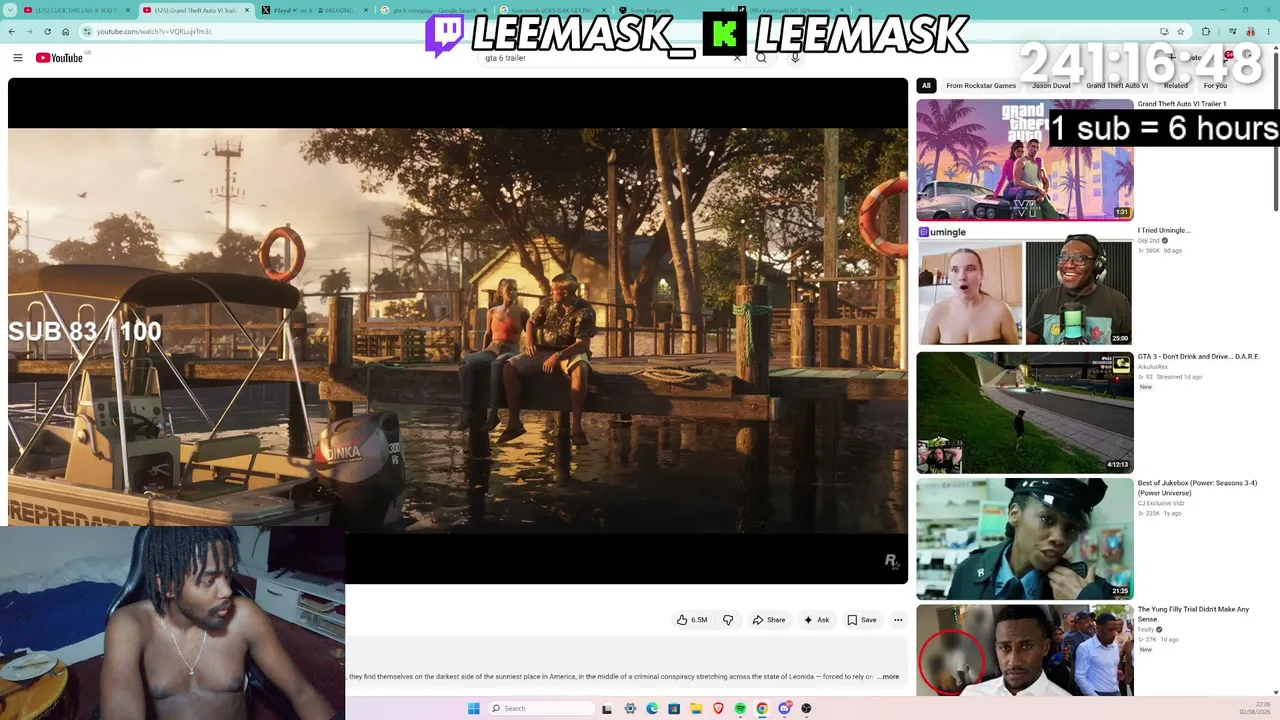Switch to the CLICK THIS LIVE tab

pyautogui.click(x=76, y=10)
